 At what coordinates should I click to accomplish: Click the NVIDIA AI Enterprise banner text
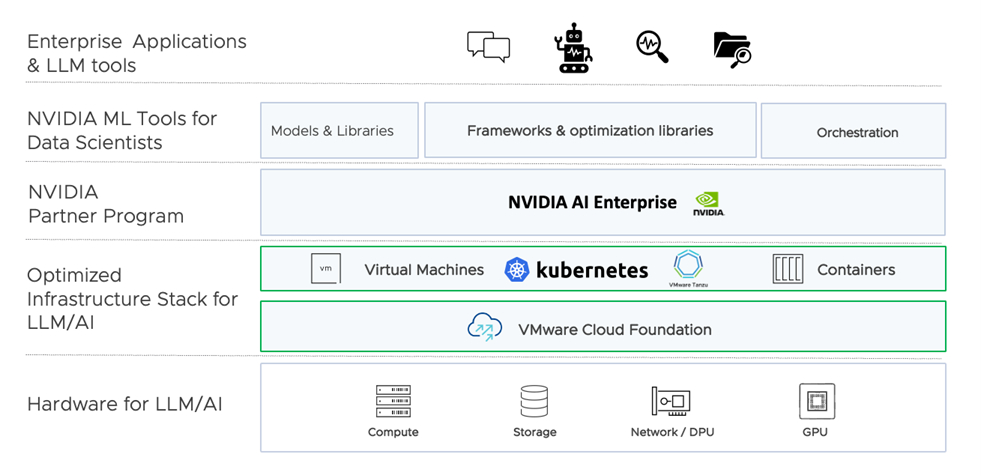(592, 202)
